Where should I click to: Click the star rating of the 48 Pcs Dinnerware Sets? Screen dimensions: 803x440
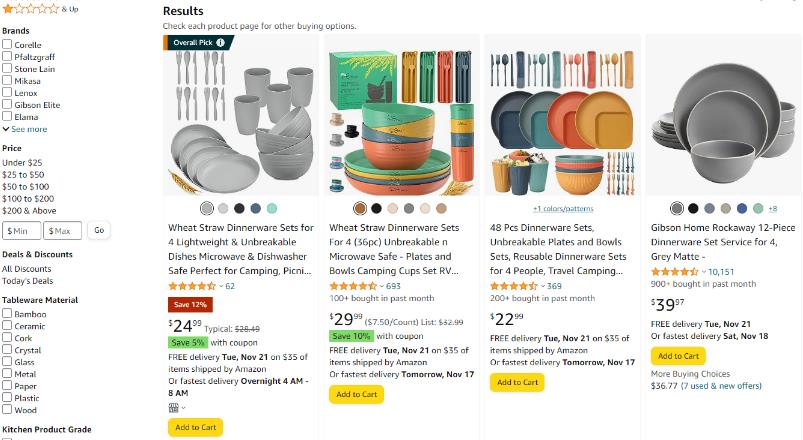(514, 286)
